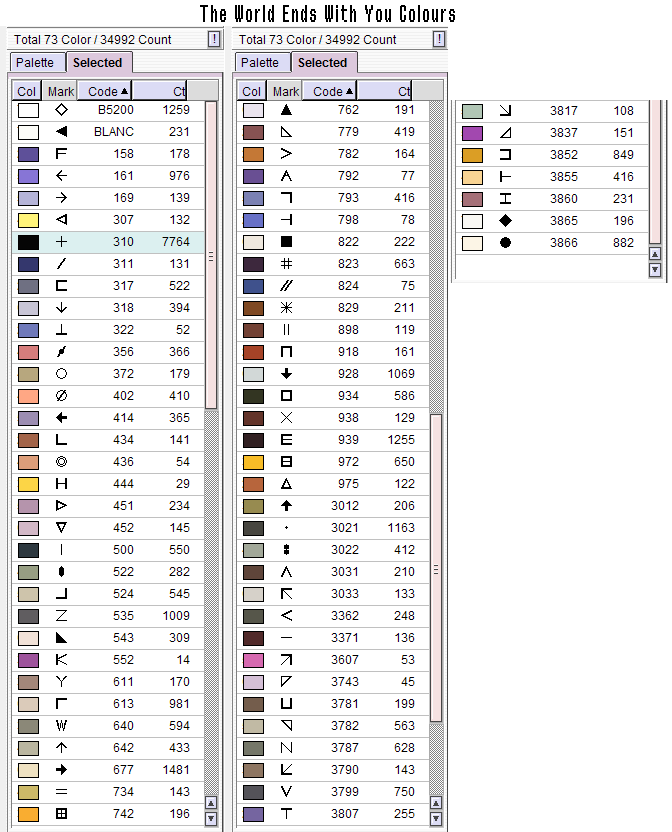672x832 pixels.
Task: Click the scroll down arrow in the middle panel
Action: [436, 818]
